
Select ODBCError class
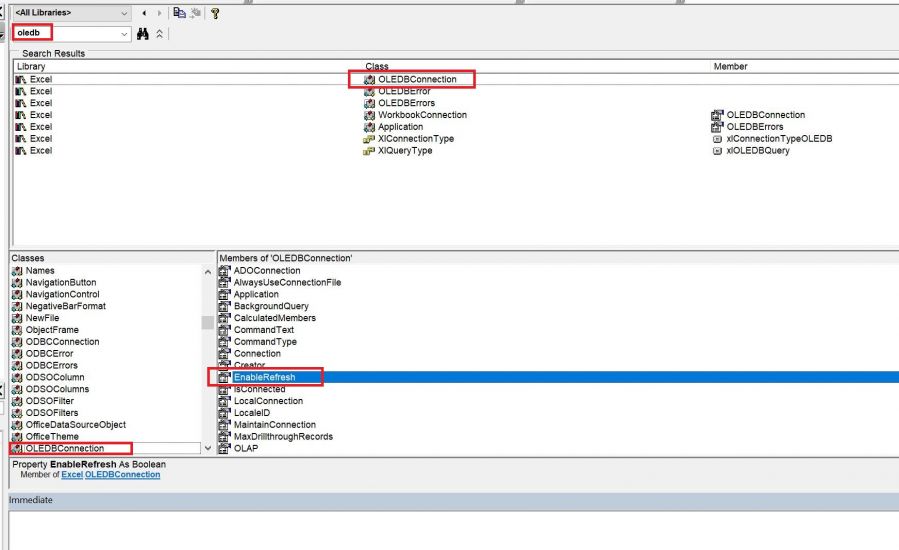coord(49,353)
